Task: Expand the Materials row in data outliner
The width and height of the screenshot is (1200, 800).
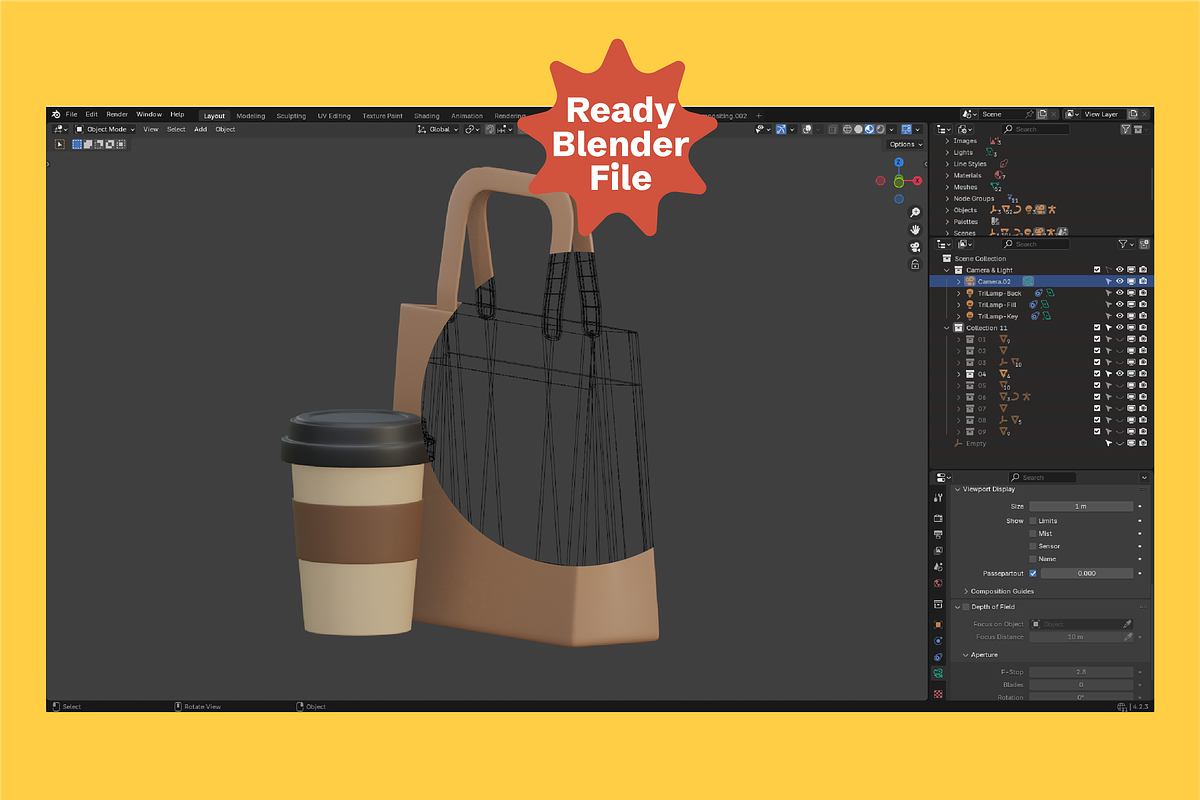Action: tap(947, 175)
